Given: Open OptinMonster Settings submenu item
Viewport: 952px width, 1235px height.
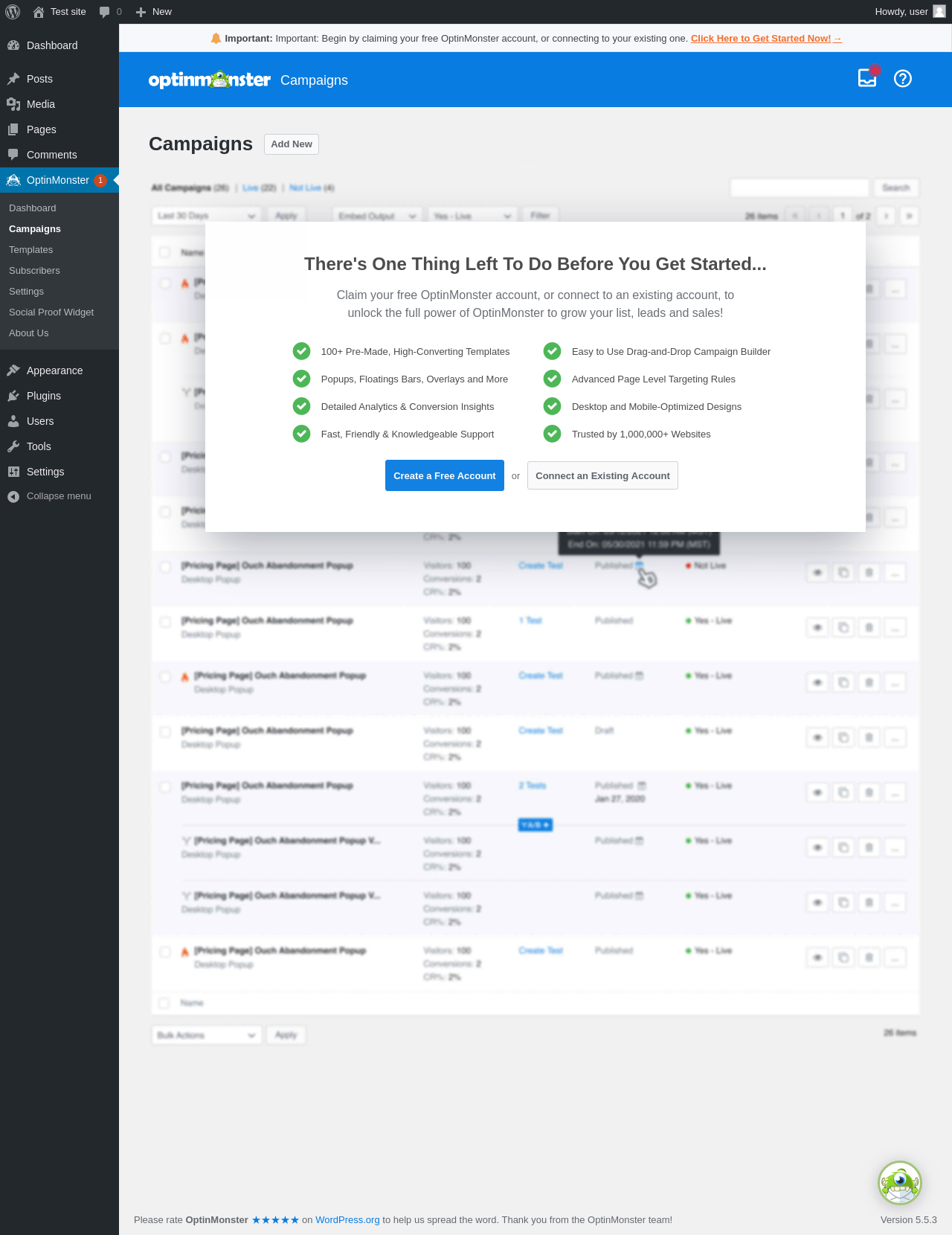Looking at the screenshot, I should click(x=26, y=292).
